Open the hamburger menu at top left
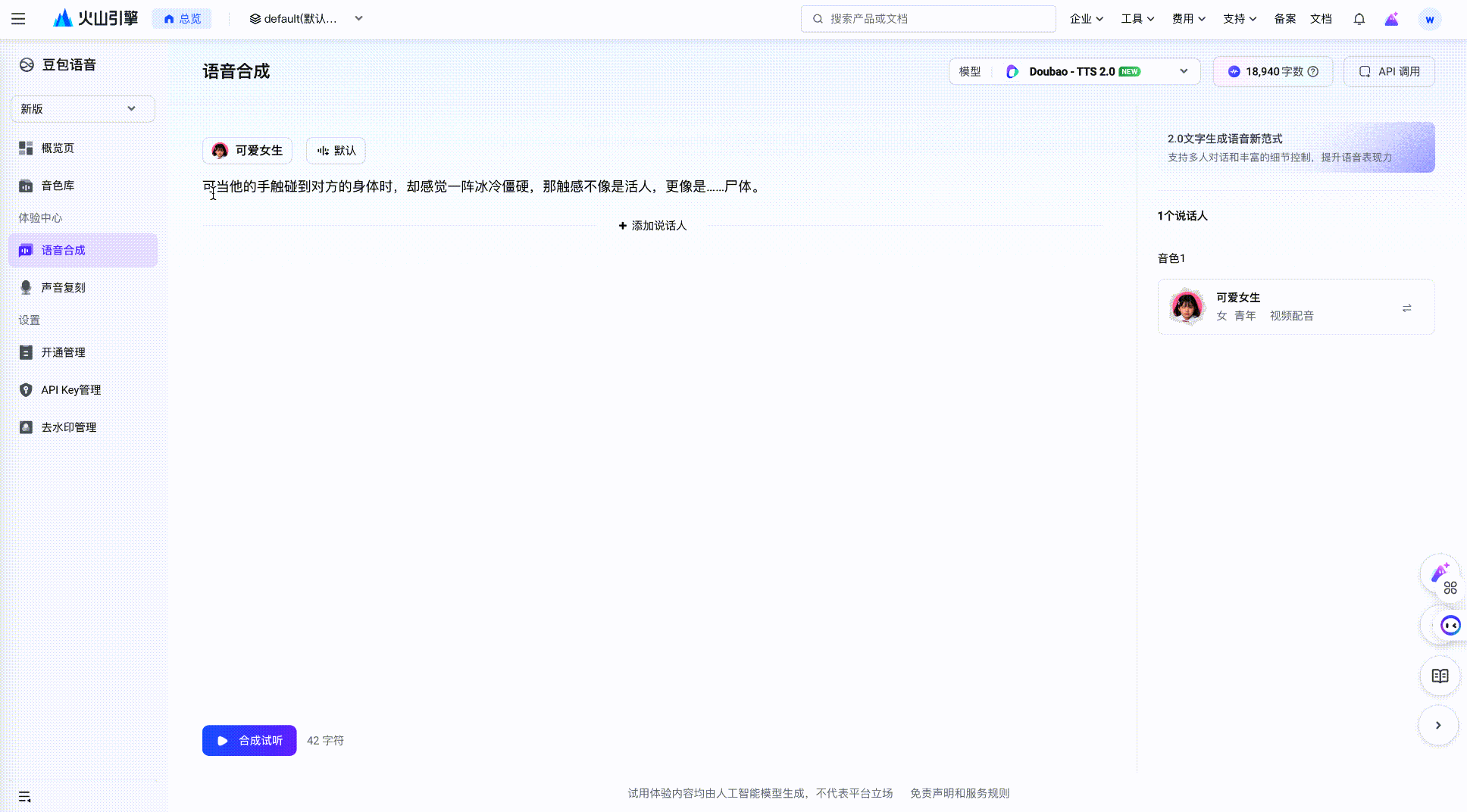This screenshot has width=1467, height=812. pos(18,19)
